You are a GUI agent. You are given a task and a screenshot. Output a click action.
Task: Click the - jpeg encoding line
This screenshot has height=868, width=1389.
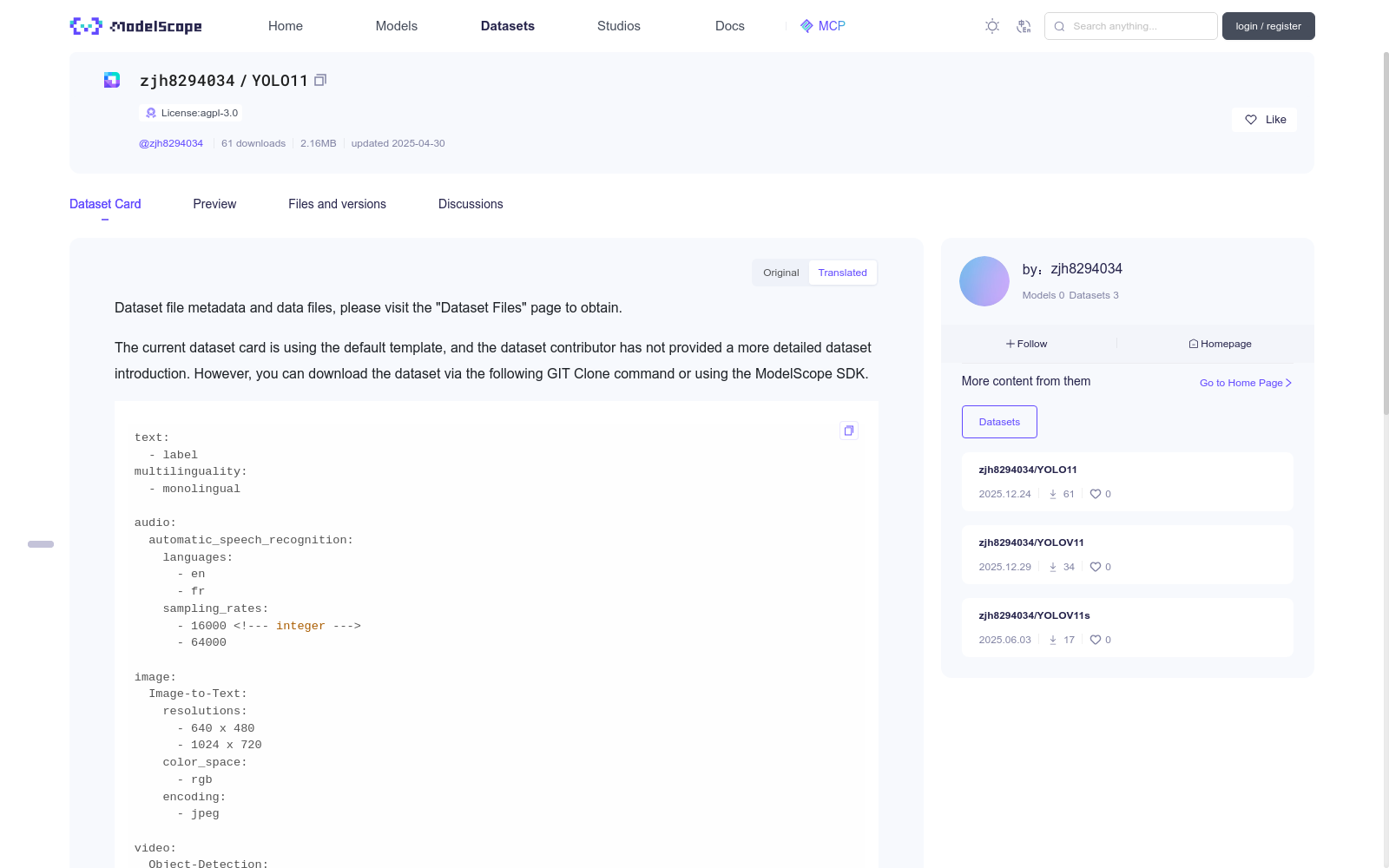[198, 813]
